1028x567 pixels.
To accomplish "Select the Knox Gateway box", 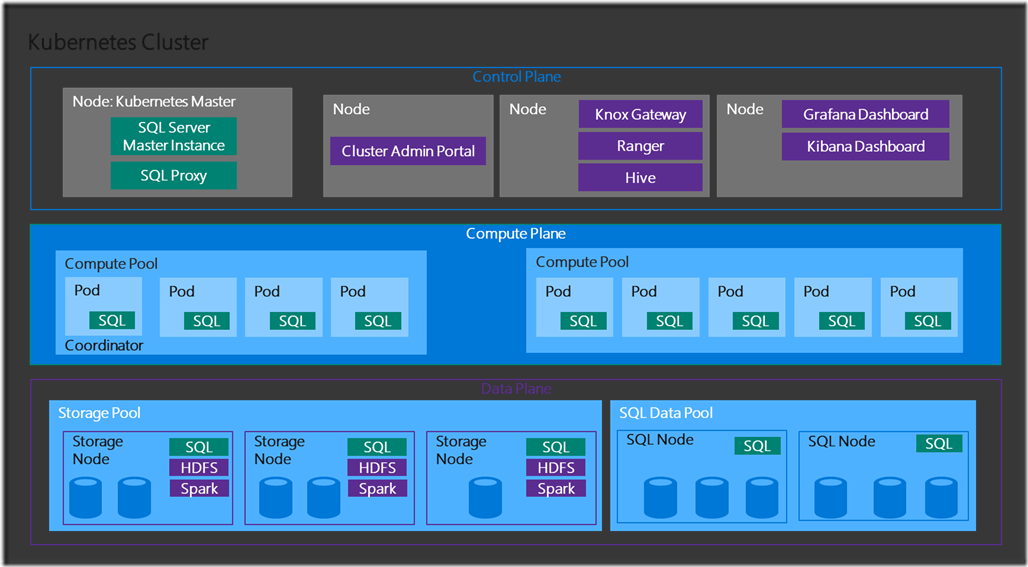I will pyautogui.click(x=641, y=114).
